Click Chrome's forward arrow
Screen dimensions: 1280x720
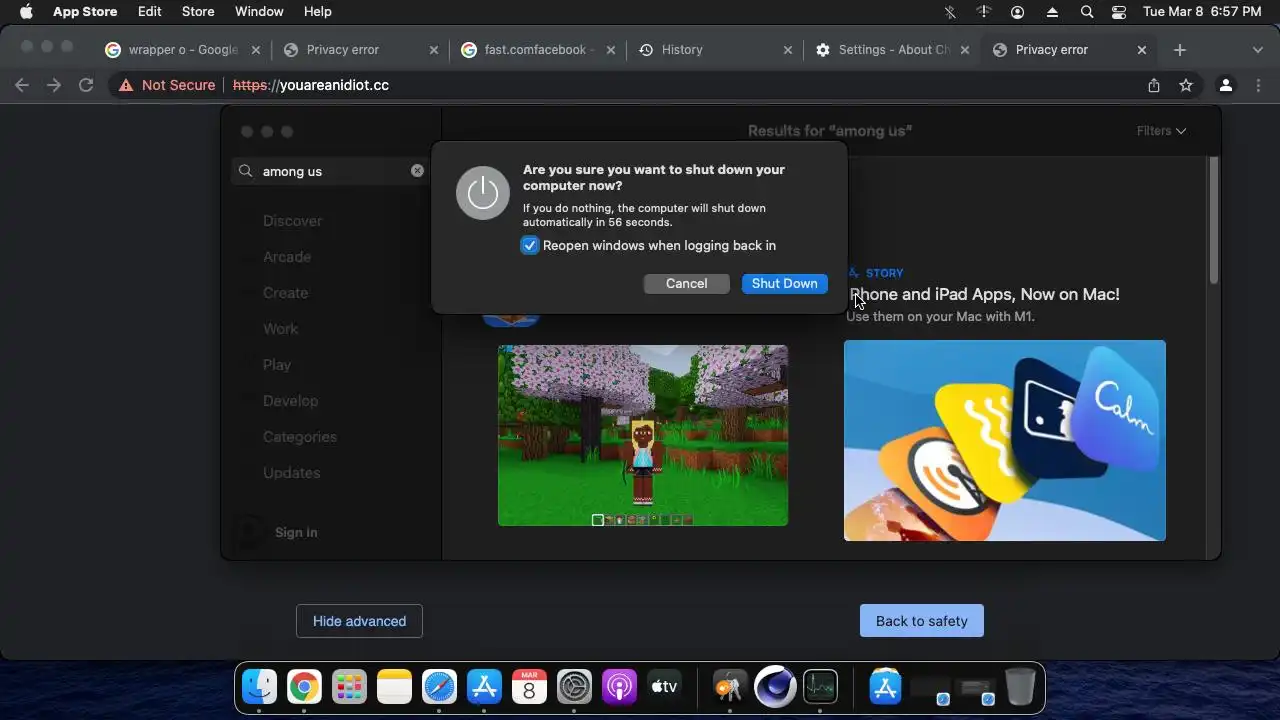54,85
